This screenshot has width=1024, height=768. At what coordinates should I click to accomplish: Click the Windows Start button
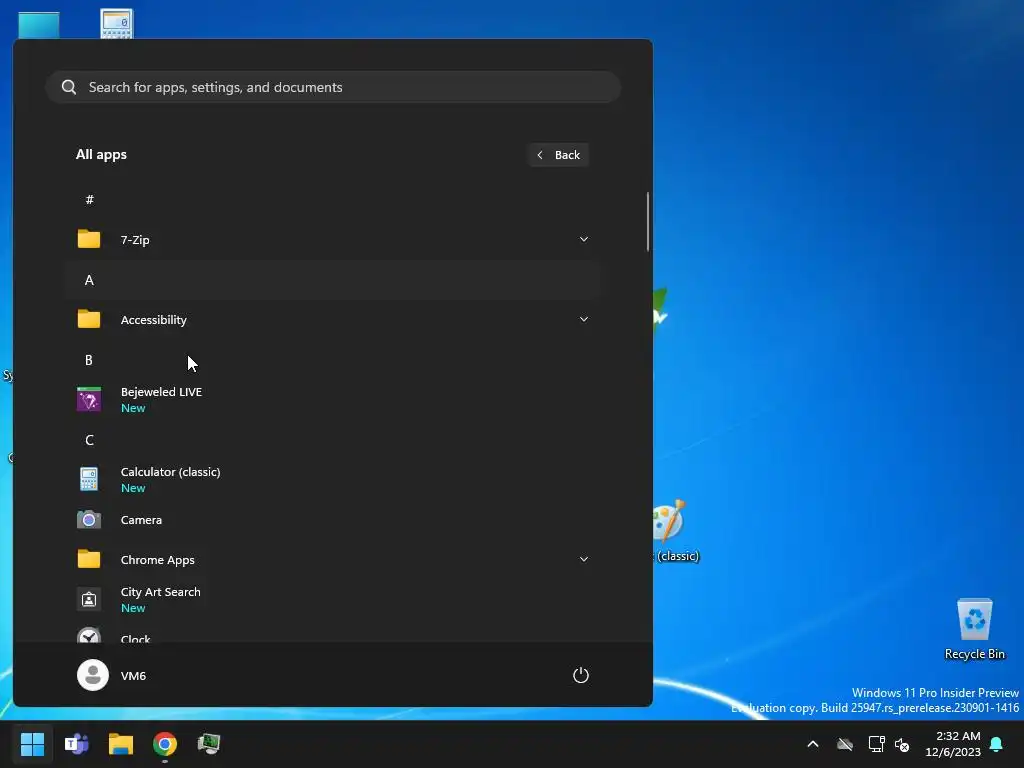pyautogui.click(x=32, y=744)
